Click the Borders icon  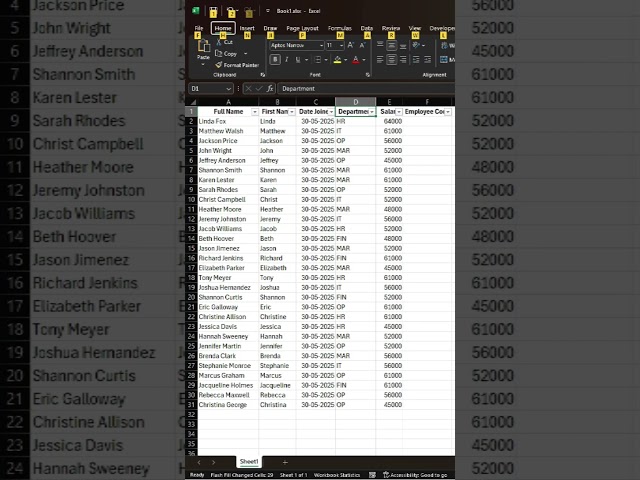[x=318, y=60]
